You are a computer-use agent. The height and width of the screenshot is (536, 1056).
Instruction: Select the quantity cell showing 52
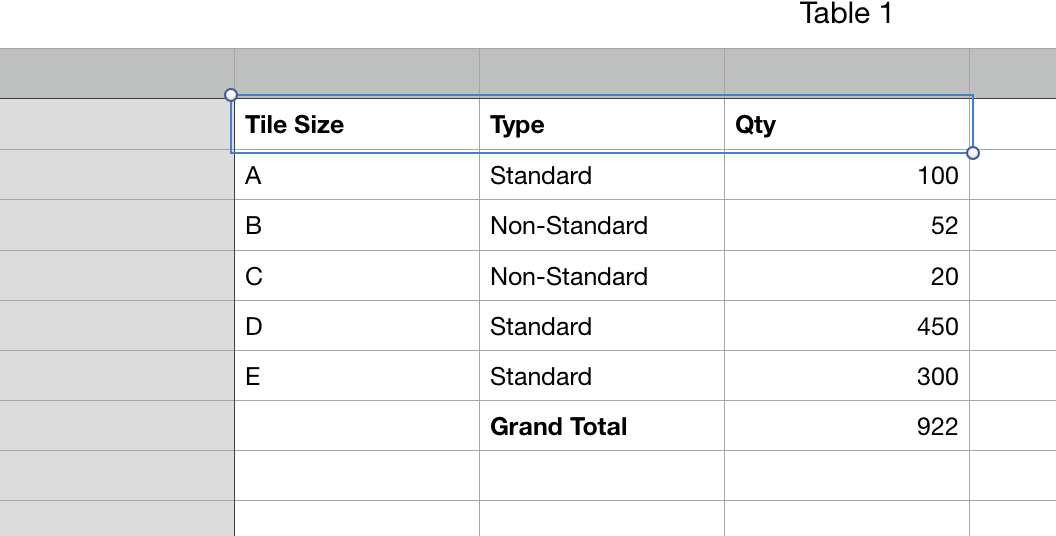(x=847, y=225)
